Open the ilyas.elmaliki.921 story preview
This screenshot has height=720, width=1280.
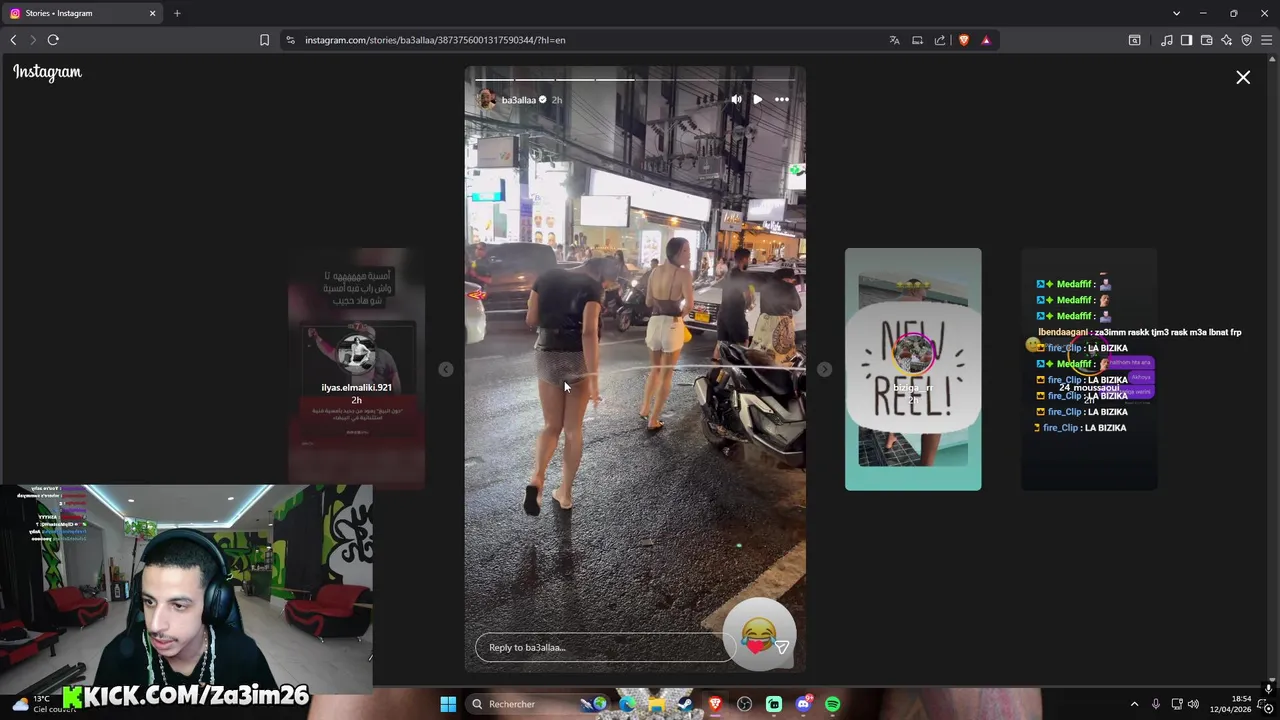coord(356,368)
